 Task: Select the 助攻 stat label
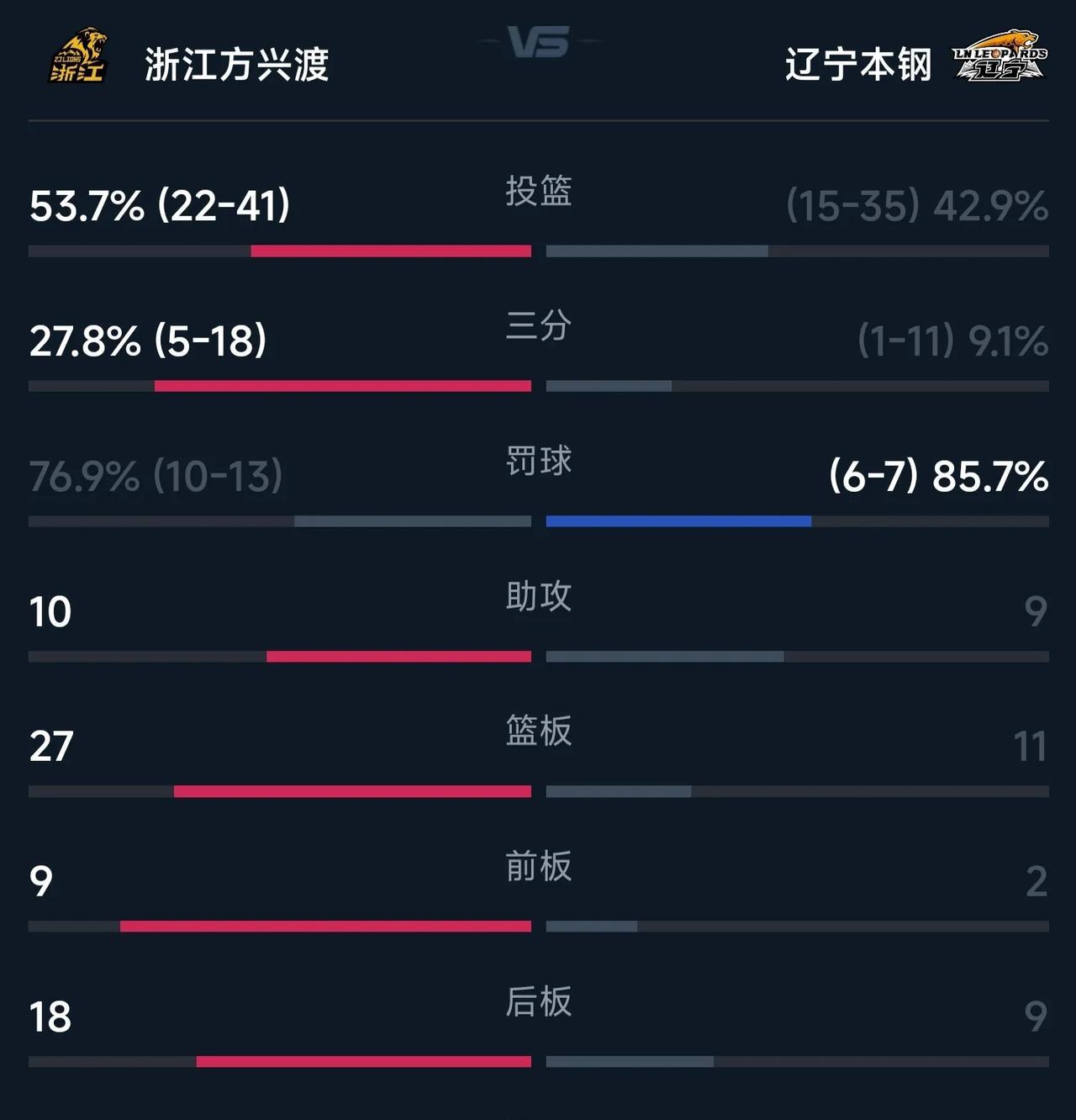(x=539, y=596)
